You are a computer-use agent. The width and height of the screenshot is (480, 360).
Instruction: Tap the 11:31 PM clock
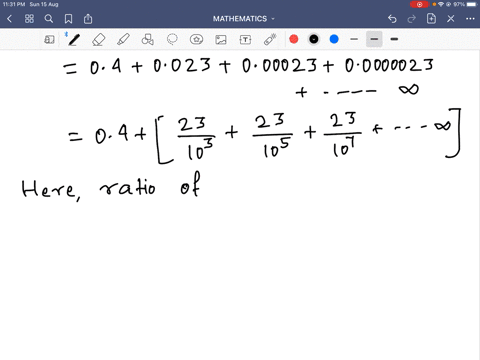[14, 4]
